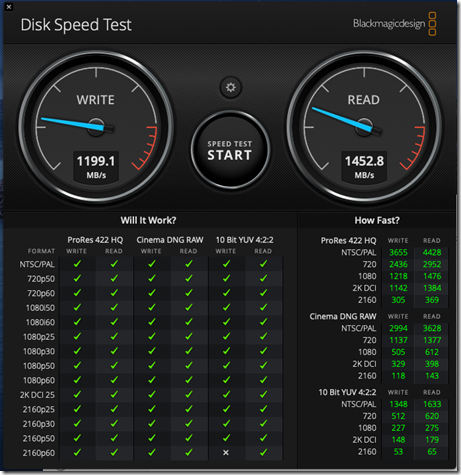The height and width of the screenshot is (475, 461).
Task: Click NTSC/PAL ProRes 422 HQ write checkmark
Action: point(77,264)
